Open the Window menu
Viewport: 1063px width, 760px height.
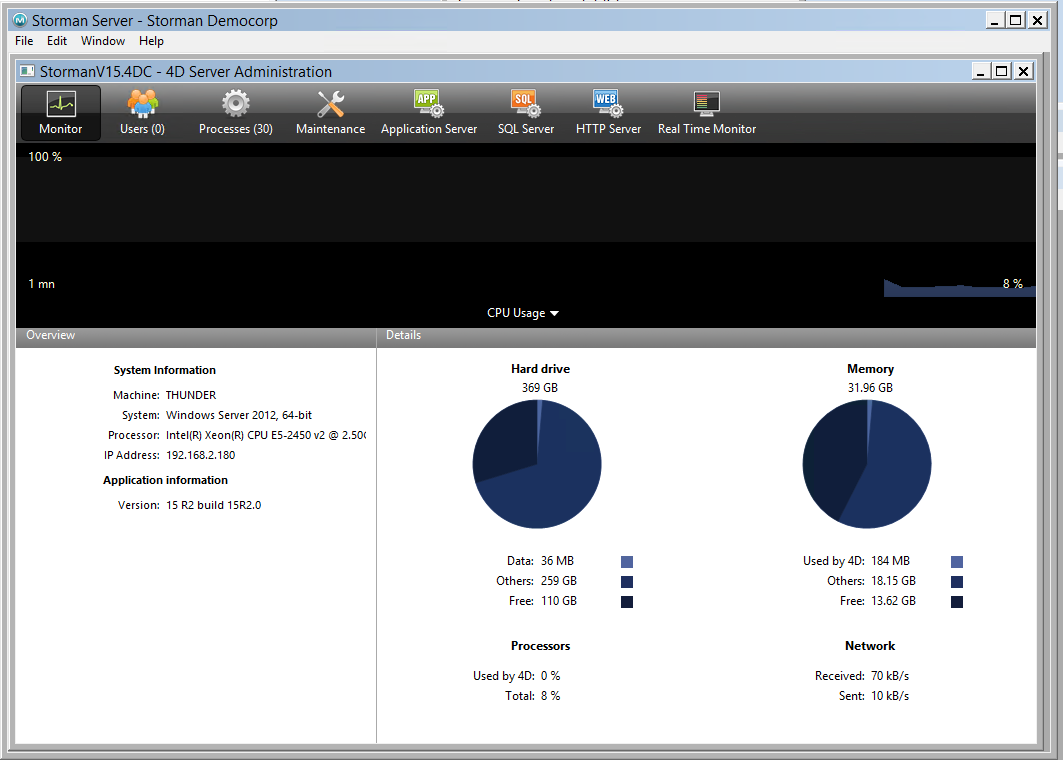103,41
